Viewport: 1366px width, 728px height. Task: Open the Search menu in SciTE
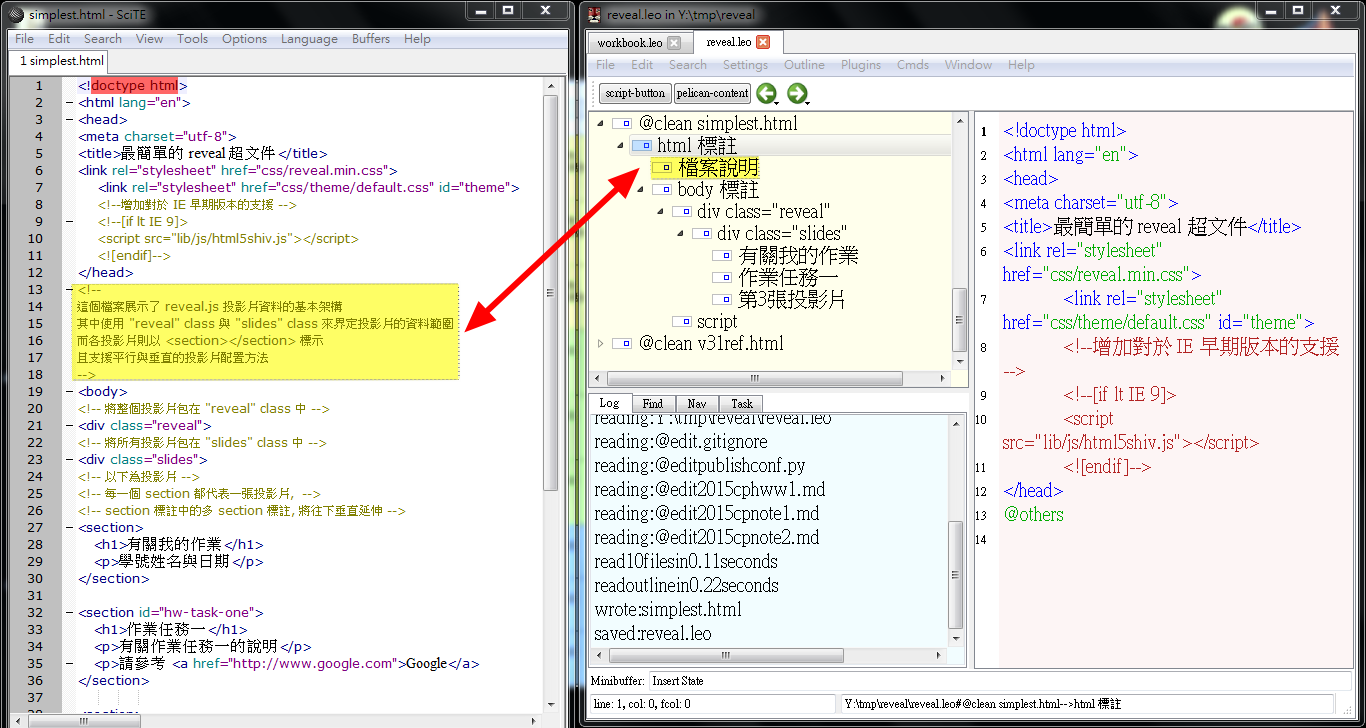point(103,39)
